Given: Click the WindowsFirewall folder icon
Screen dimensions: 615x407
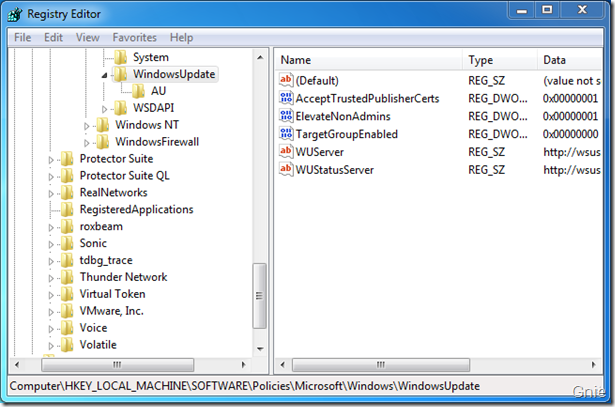Looking at the screenshot, I should tap(103, 142).
